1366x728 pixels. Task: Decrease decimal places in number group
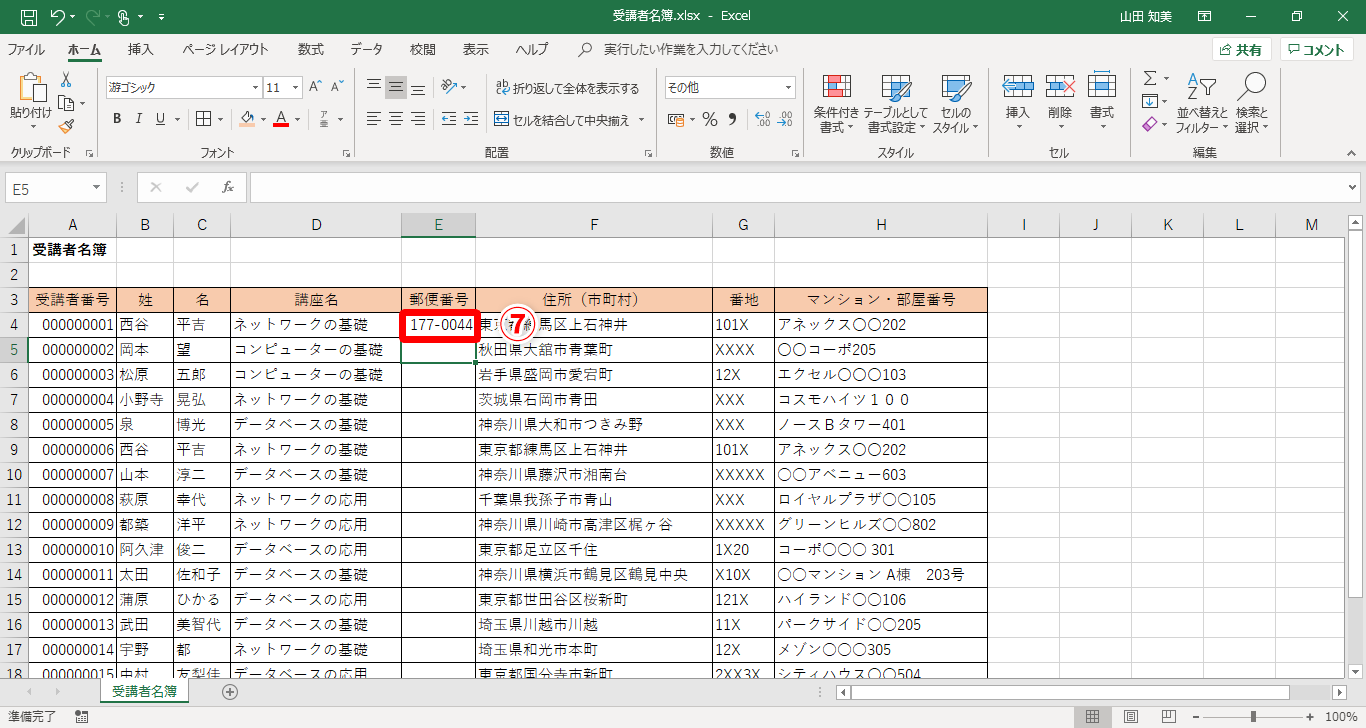pos(785,120)
